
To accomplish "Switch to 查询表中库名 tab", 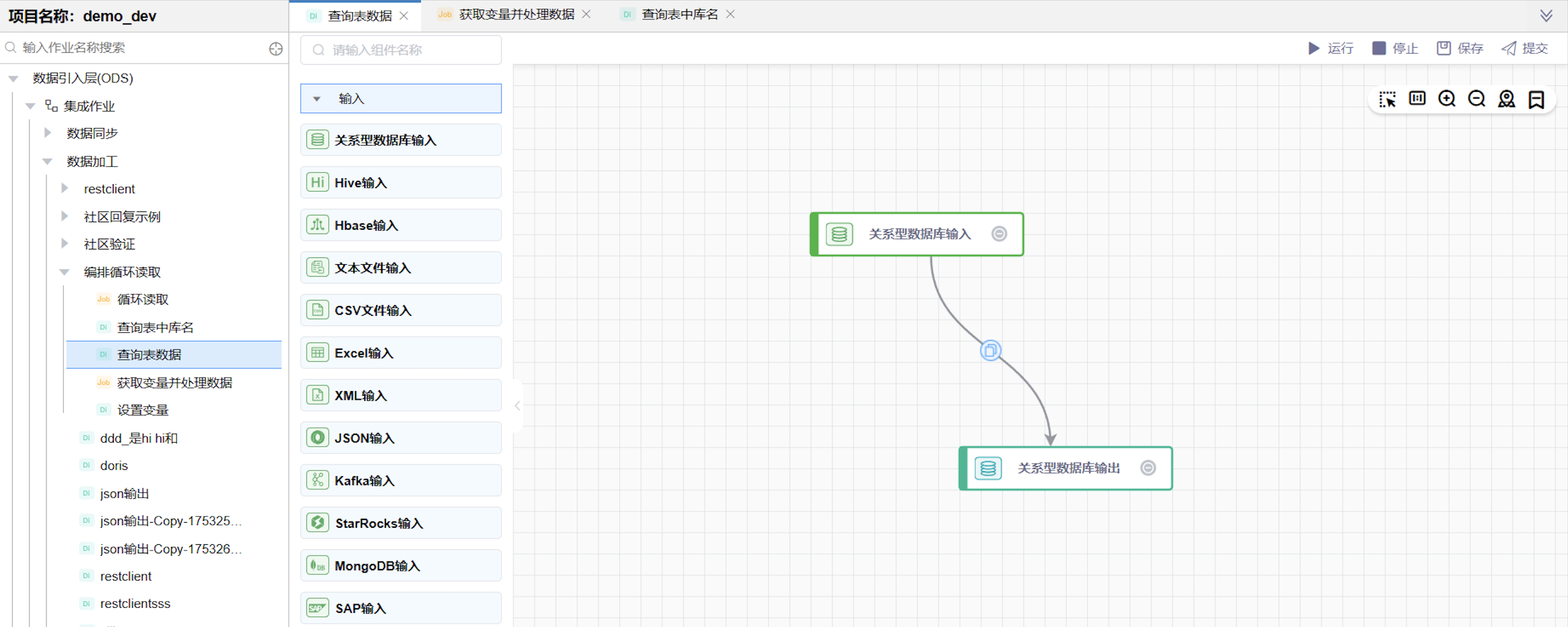I will tap(679, 15).
